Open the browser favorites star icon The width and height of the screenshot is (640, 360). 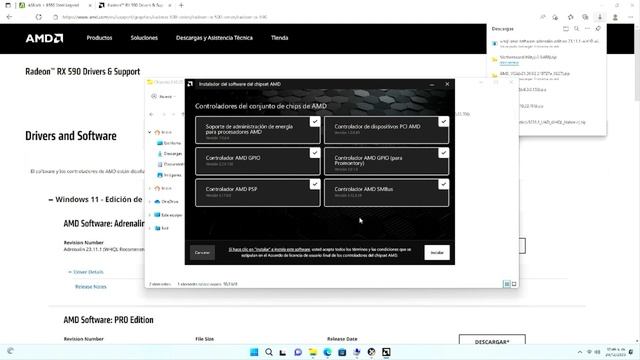click(570, 17)
